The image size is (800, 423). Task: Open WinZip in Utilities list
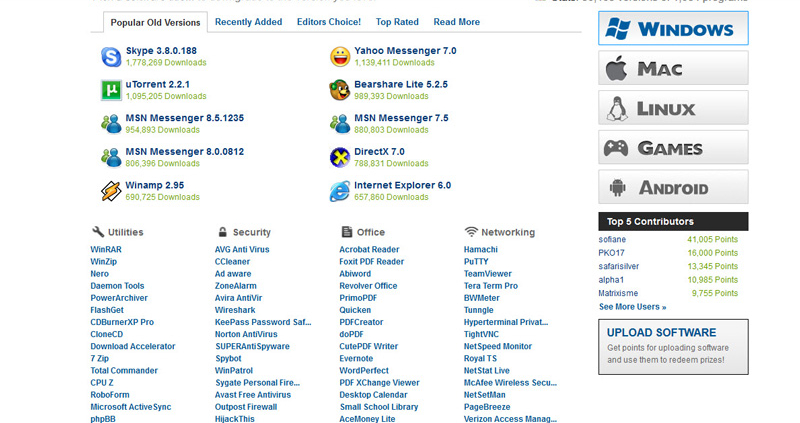tap(104, 261)
